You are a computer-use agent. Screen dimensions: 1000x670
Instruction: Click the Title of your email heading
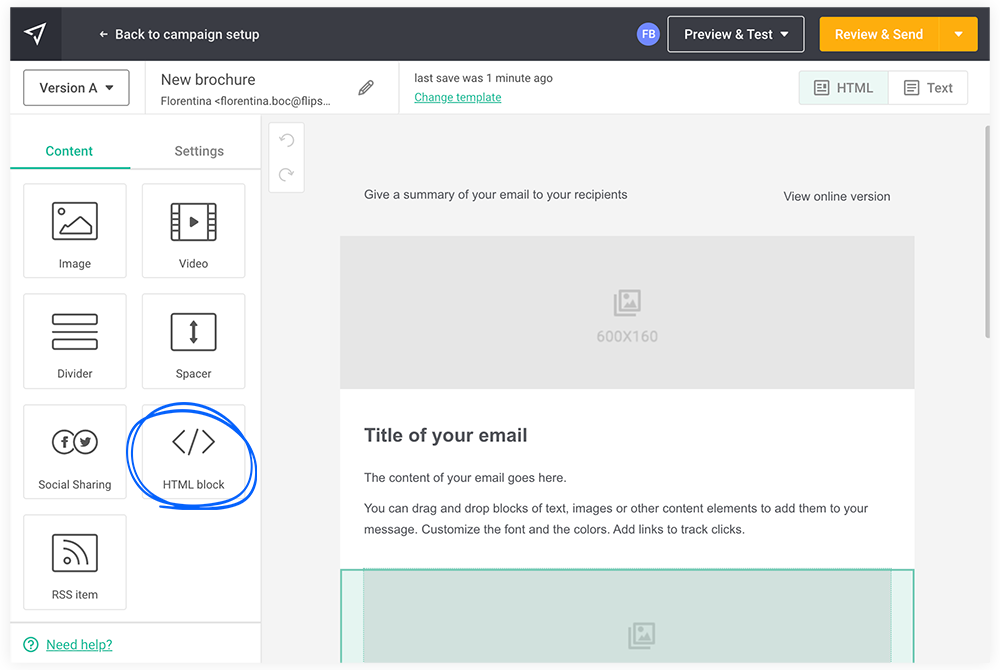click(x=446, y=435)
